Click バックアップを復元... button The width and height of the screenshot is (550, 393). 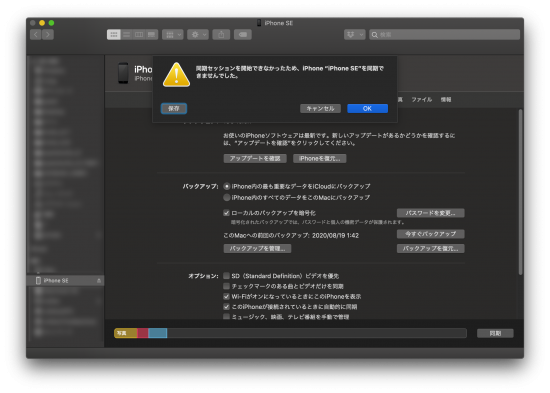tap(430, 248)
